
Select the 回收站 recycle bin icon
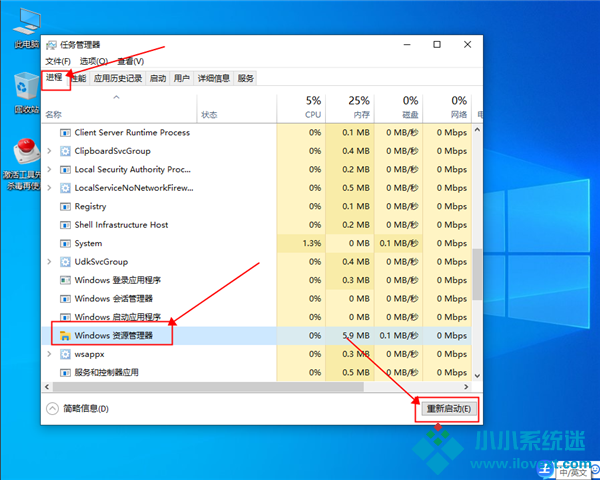pos(27,86)
